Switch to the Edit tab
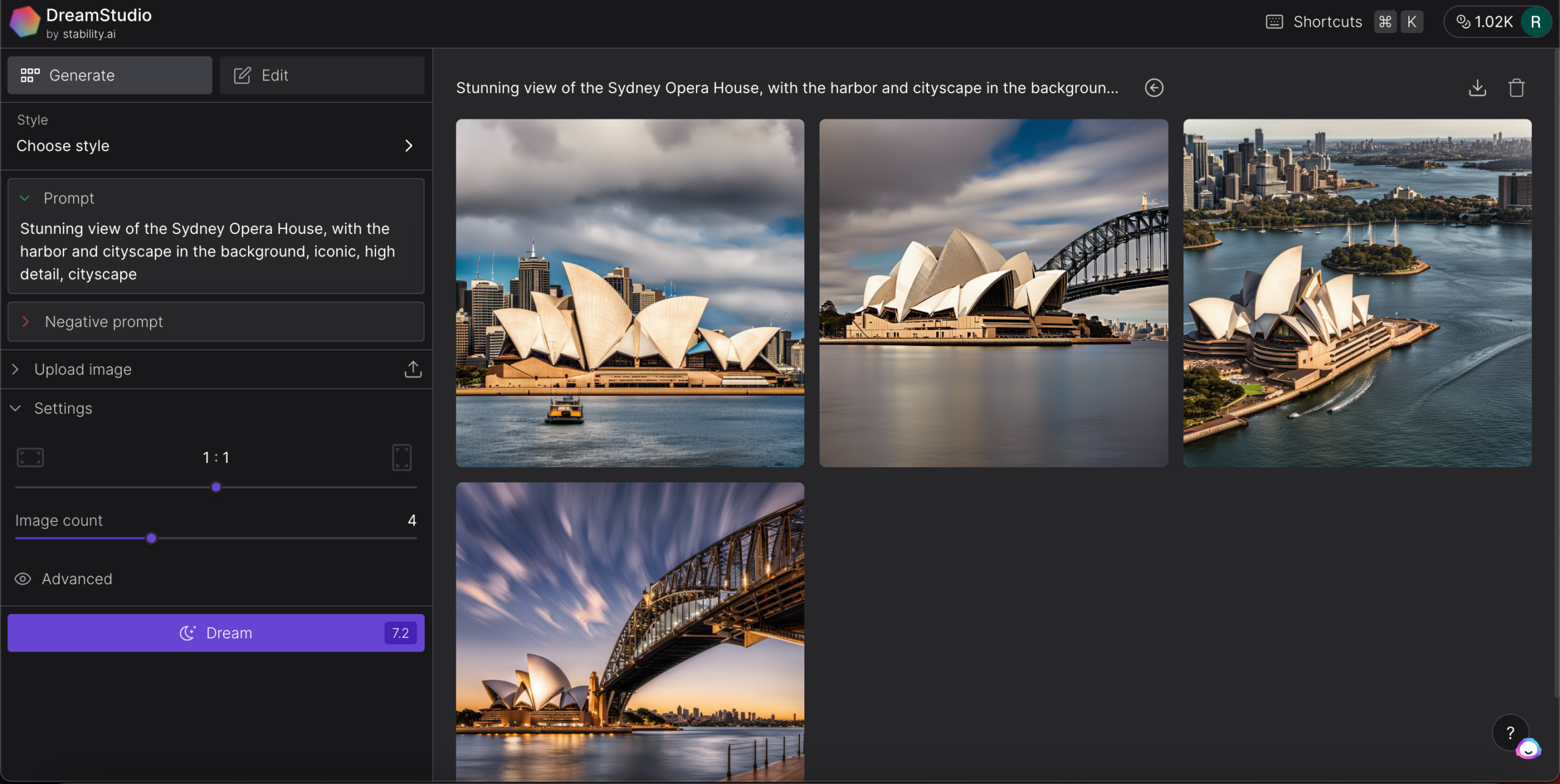This screenshot has width=1560, height=784. click(x=322, y=76)
